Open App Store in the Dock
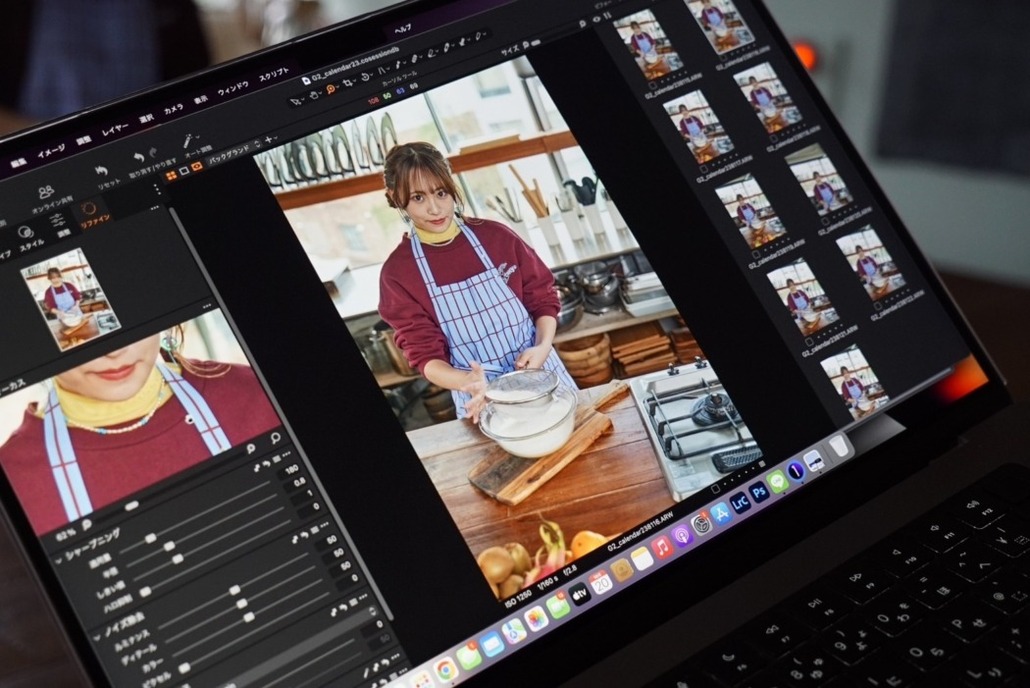The height and width of the screenshot is (688, 1030). point(721,512)
